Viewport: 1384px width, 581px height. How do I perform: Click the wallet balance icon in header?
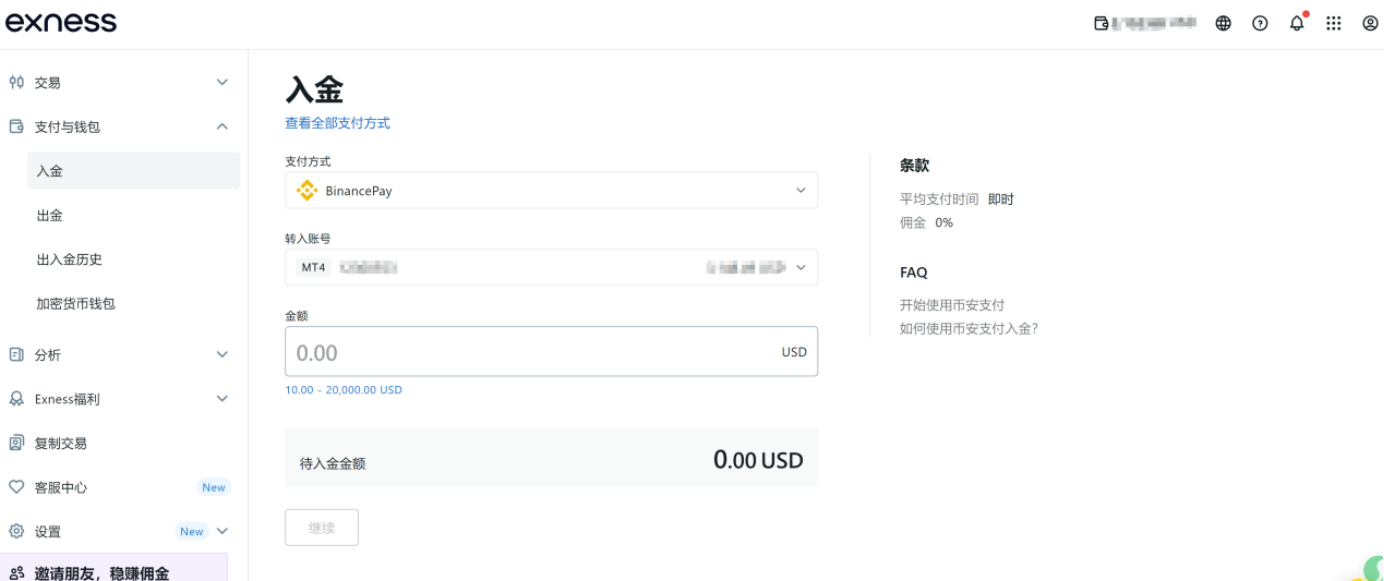[1102, 23]
